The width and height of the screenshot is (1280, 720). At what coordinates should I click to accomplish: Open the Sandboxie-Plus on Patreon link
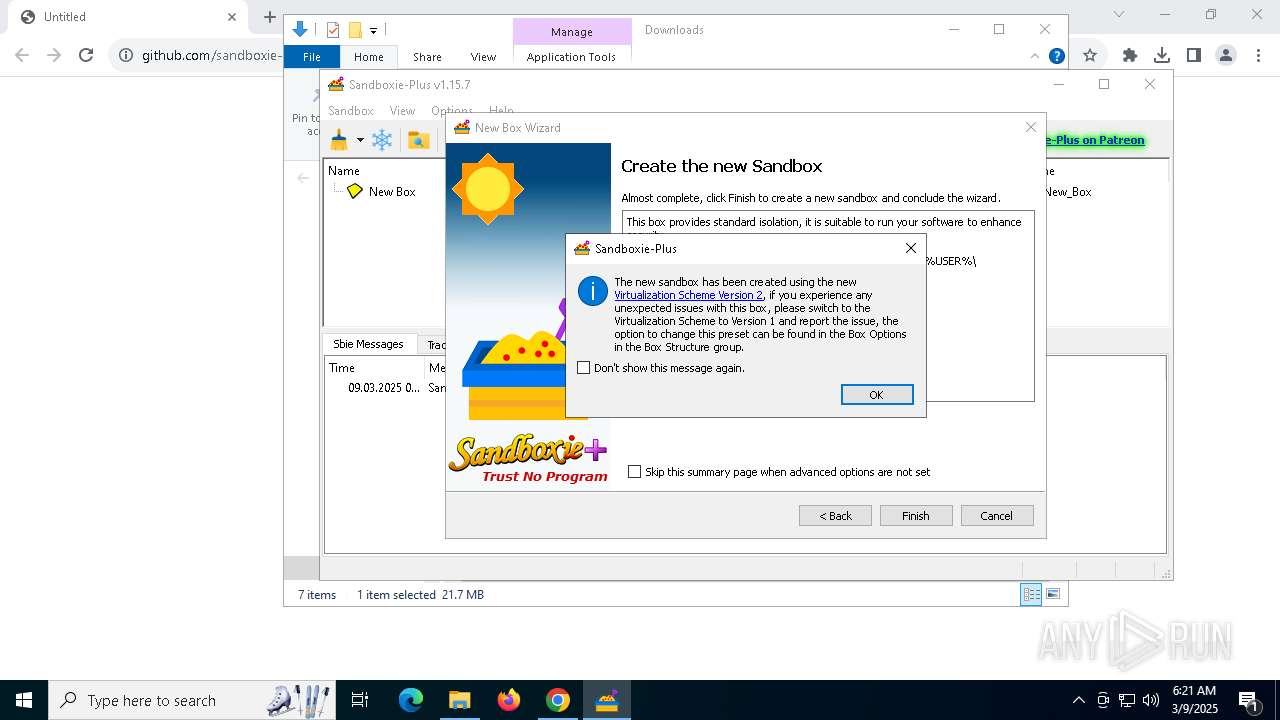click(1095, 140)
